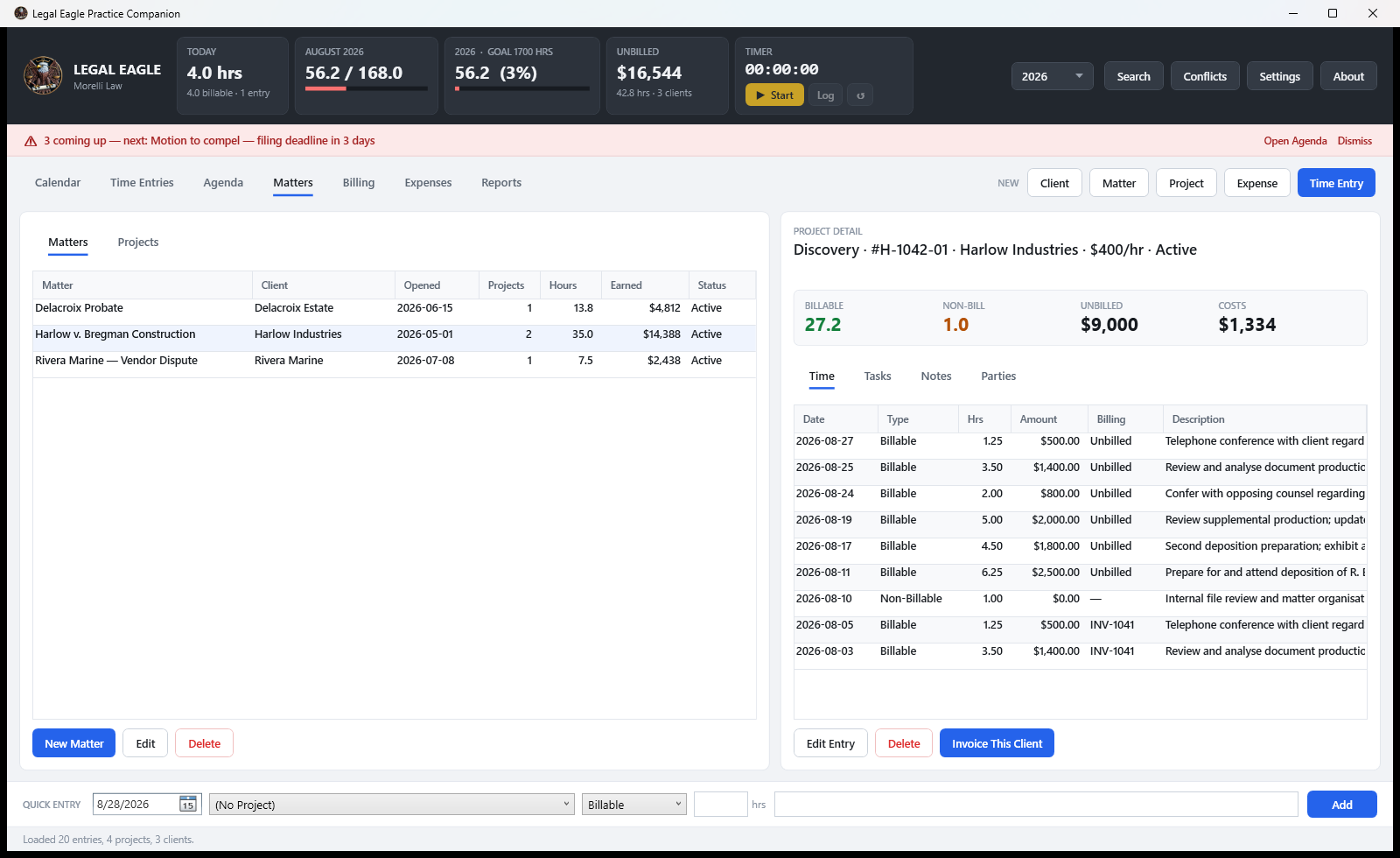Viewport: 1400px width, 858px height.
Task: Click the timer reset arrow icon
Action: point(860,95)
